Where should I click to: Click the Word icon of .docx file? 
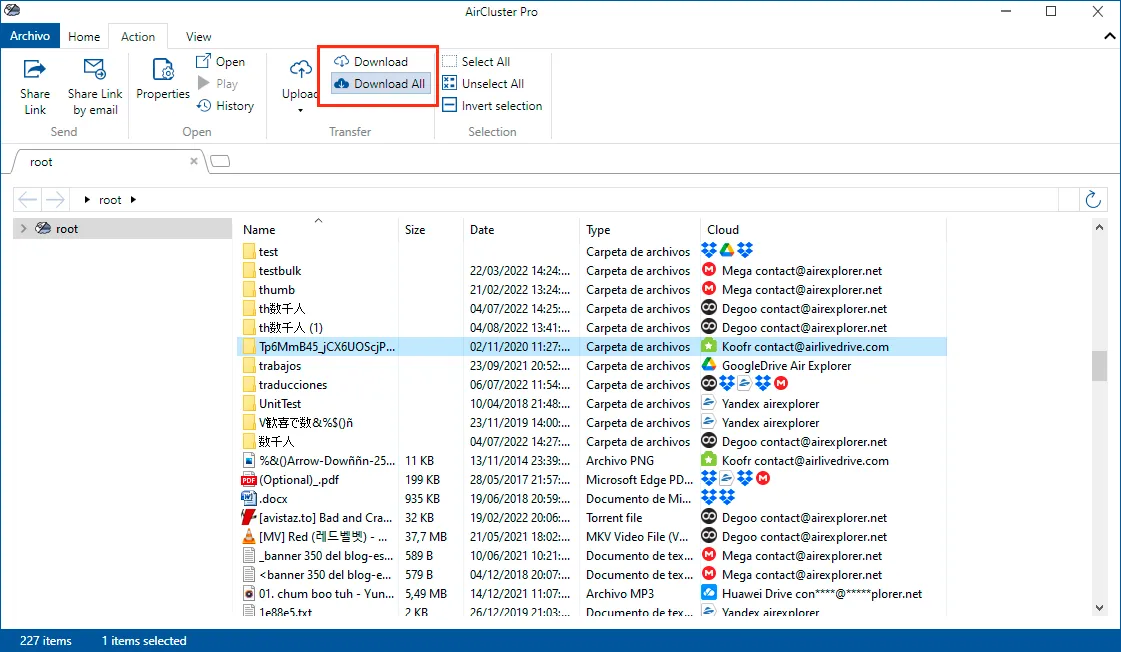(x=249, y=498)
